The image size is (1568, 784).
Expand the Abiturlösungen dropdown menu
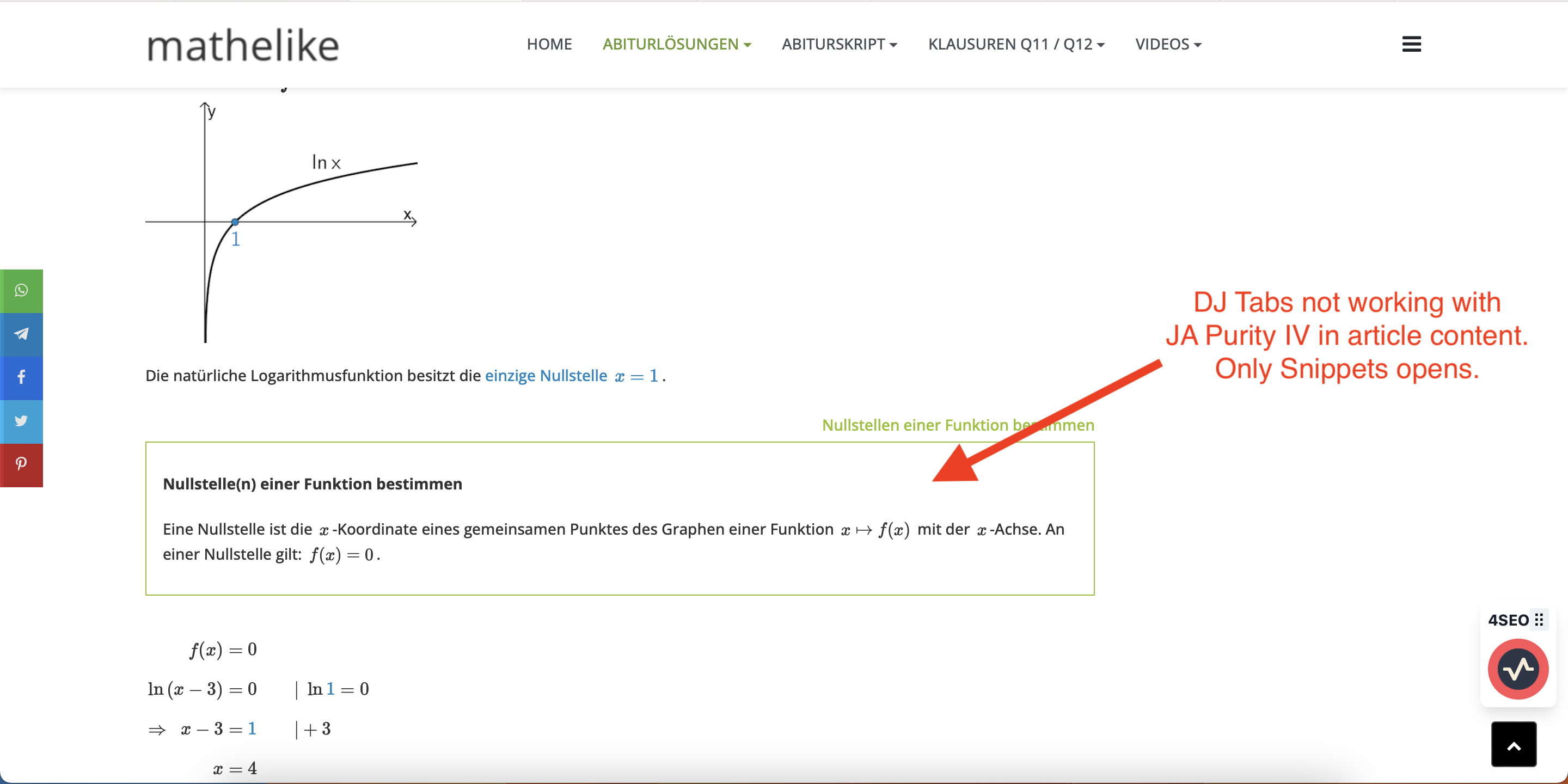point(676,45)
